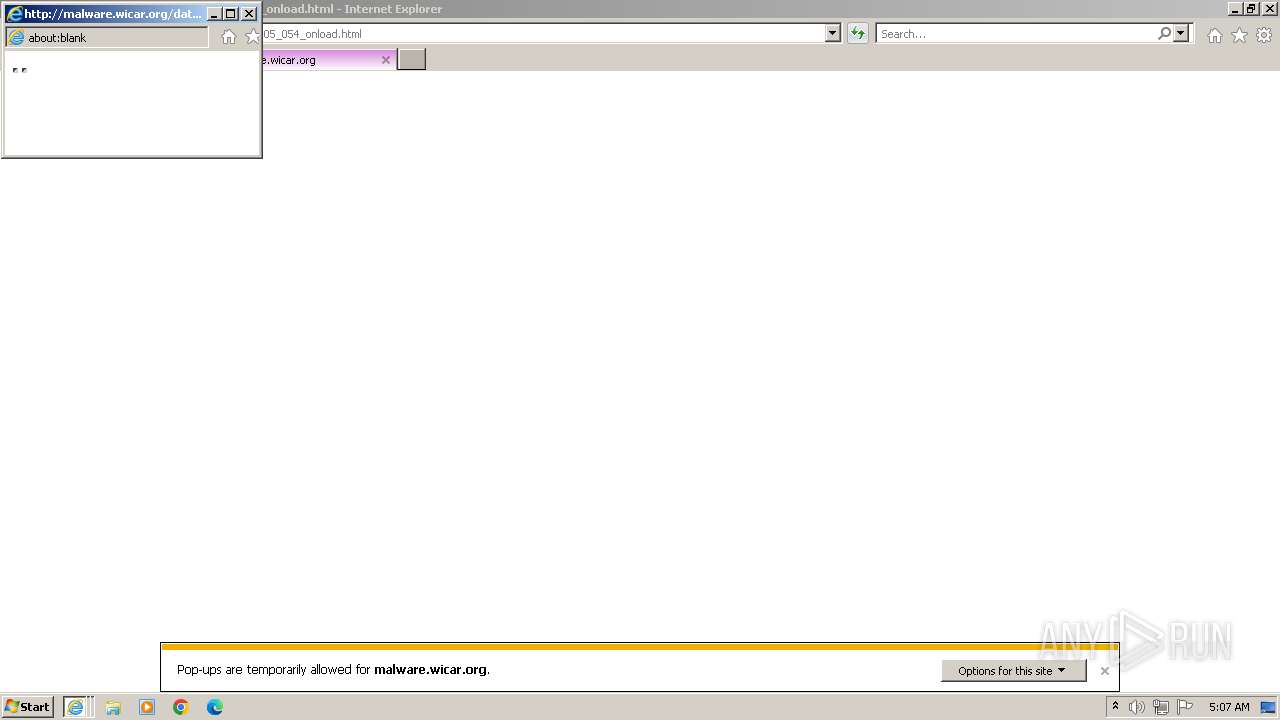Click the popup window title bar IE icon
This screenshot has width=1280, height=720.
(x=14, y=14)
